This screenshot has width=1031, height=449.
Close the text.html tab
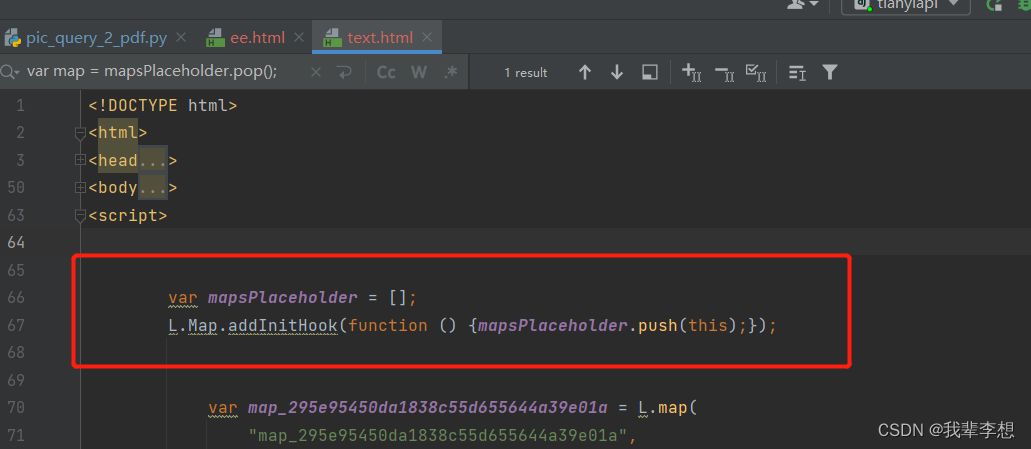click(x=427, y=38)
